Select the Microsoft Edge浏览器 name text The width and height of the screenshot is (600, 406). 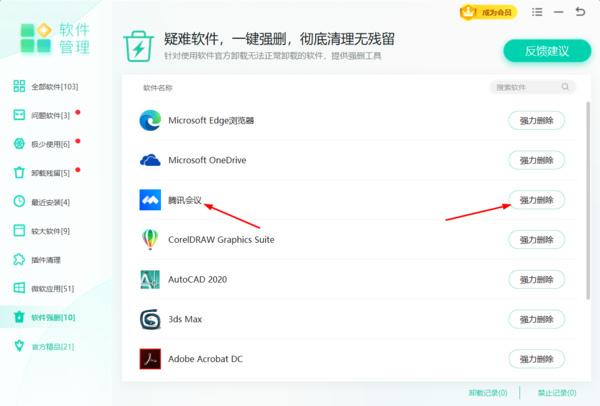[211, 121]
